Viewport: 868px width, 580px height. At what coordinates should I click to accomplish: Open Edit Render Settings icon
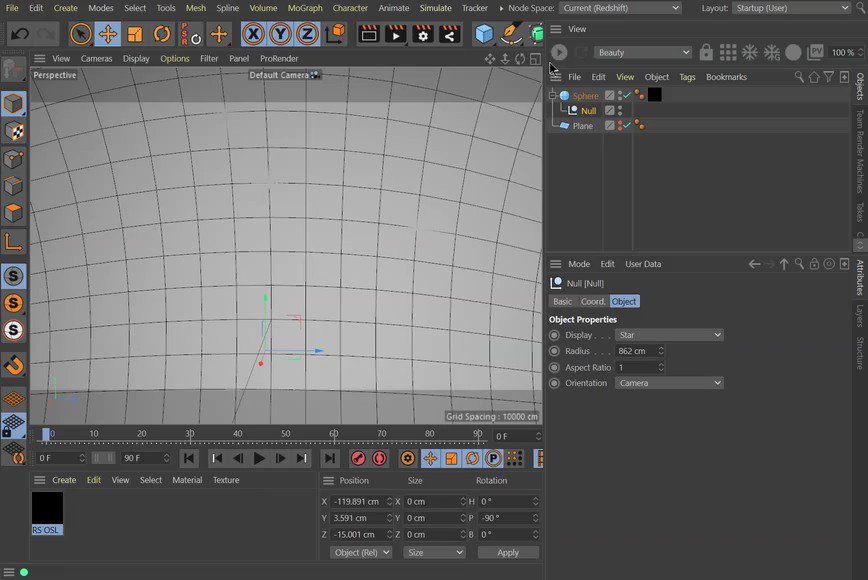pos(423,35)
